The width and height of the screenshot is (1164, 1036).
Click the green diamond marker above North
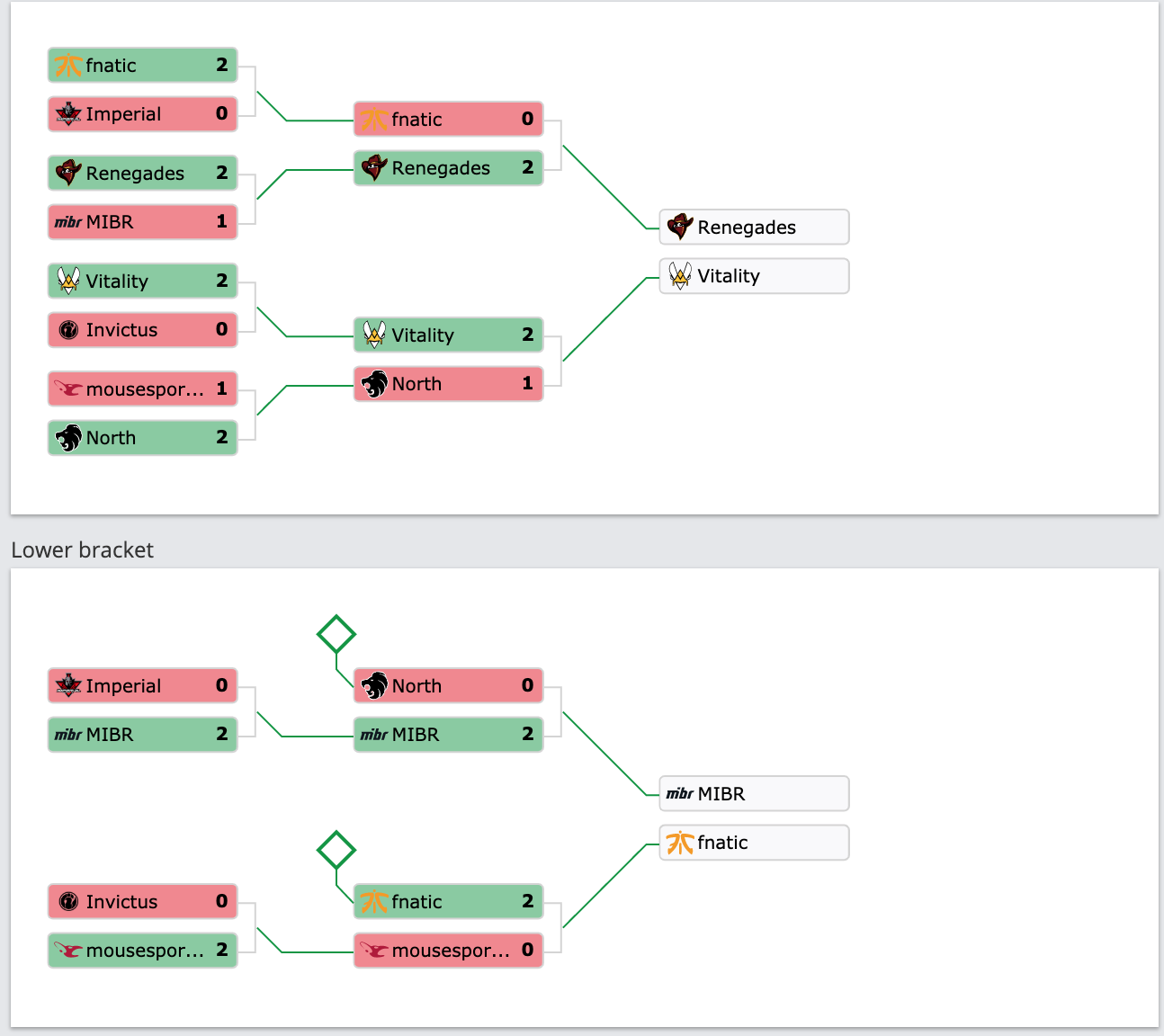pos(336,635)
